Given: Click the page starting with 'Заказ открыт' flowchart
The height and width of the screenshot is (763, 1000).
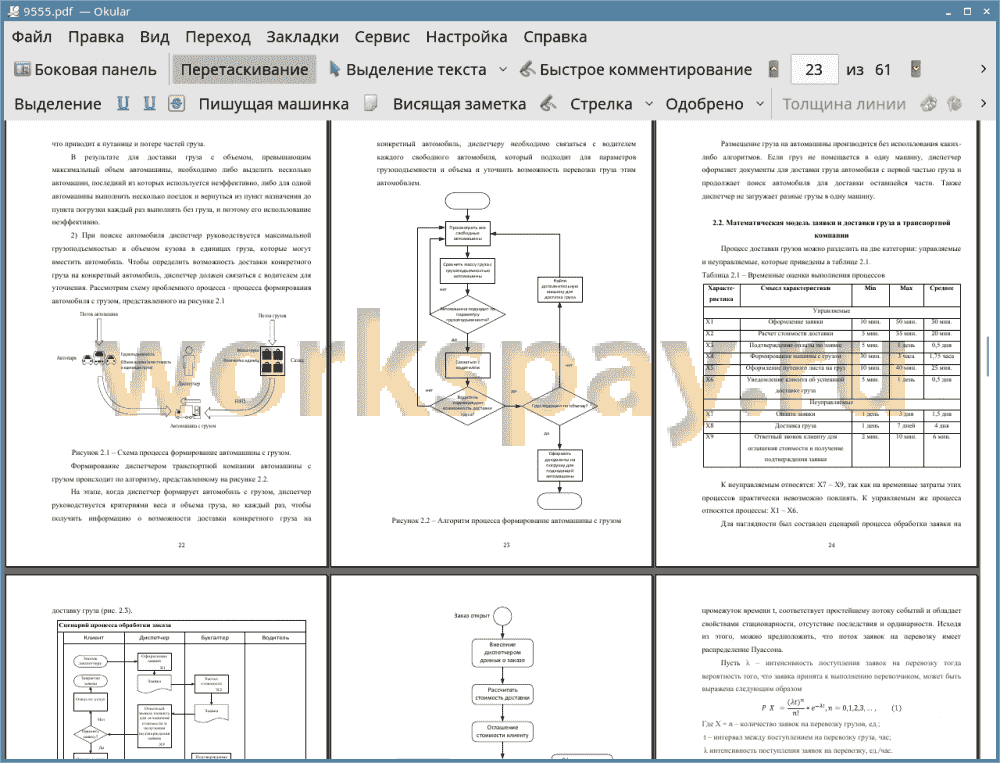Looking at the screenshot, I should coord(491,668).
